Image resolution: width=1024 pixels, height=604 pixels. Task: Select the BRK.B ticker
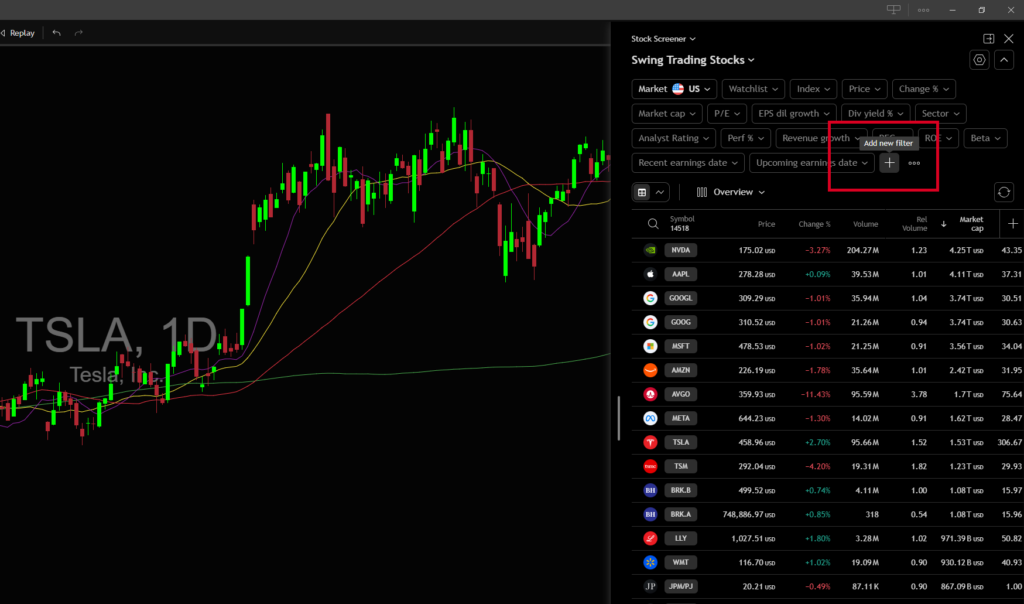click(680, 490)
